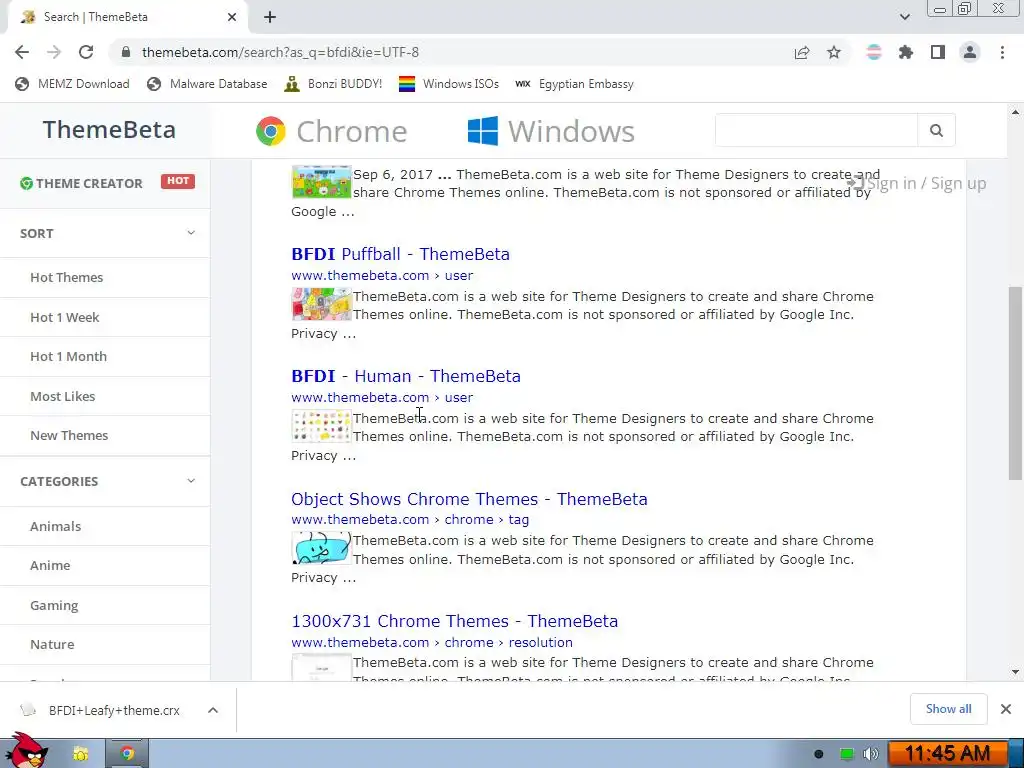Close the downloads bar
This screenshot has height=768, width=1024.
click(x=1006, y=709)
